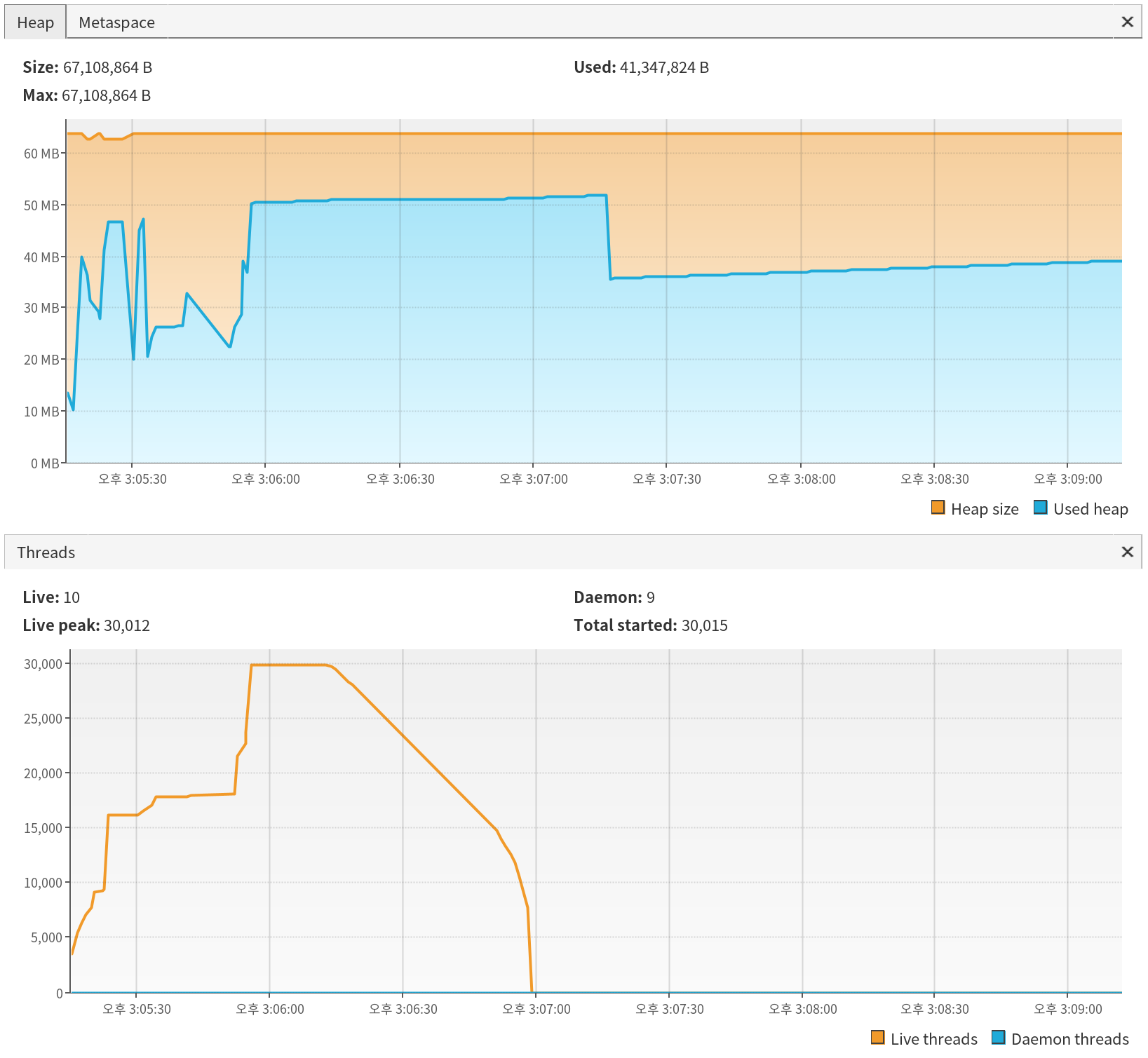Click the 30,000 threads axis label
1148x1058 pixels.
click(43, 664)
